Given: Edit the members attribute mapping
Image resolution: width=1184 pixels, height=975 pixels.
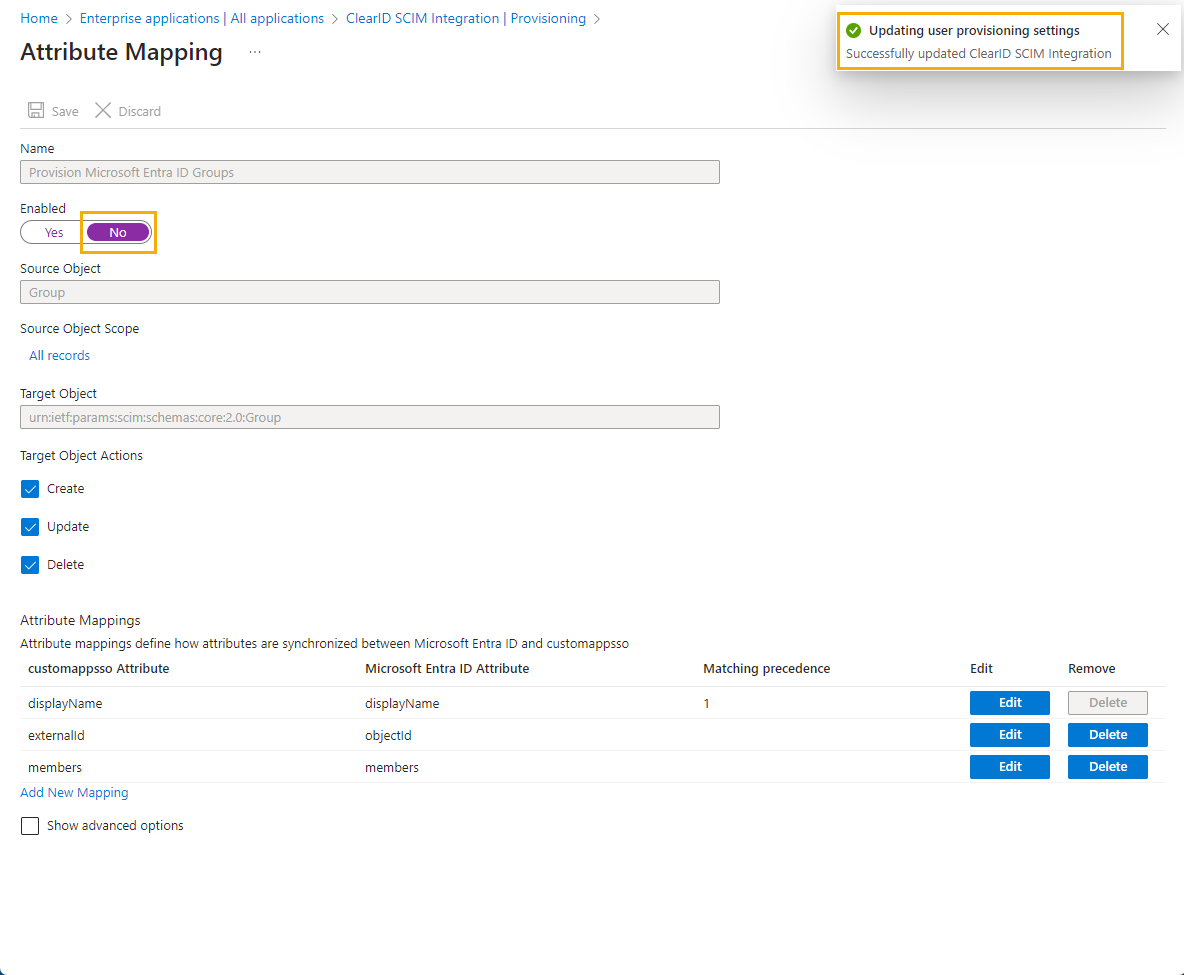Looking at the screenshot, I should pos(1009,766).
